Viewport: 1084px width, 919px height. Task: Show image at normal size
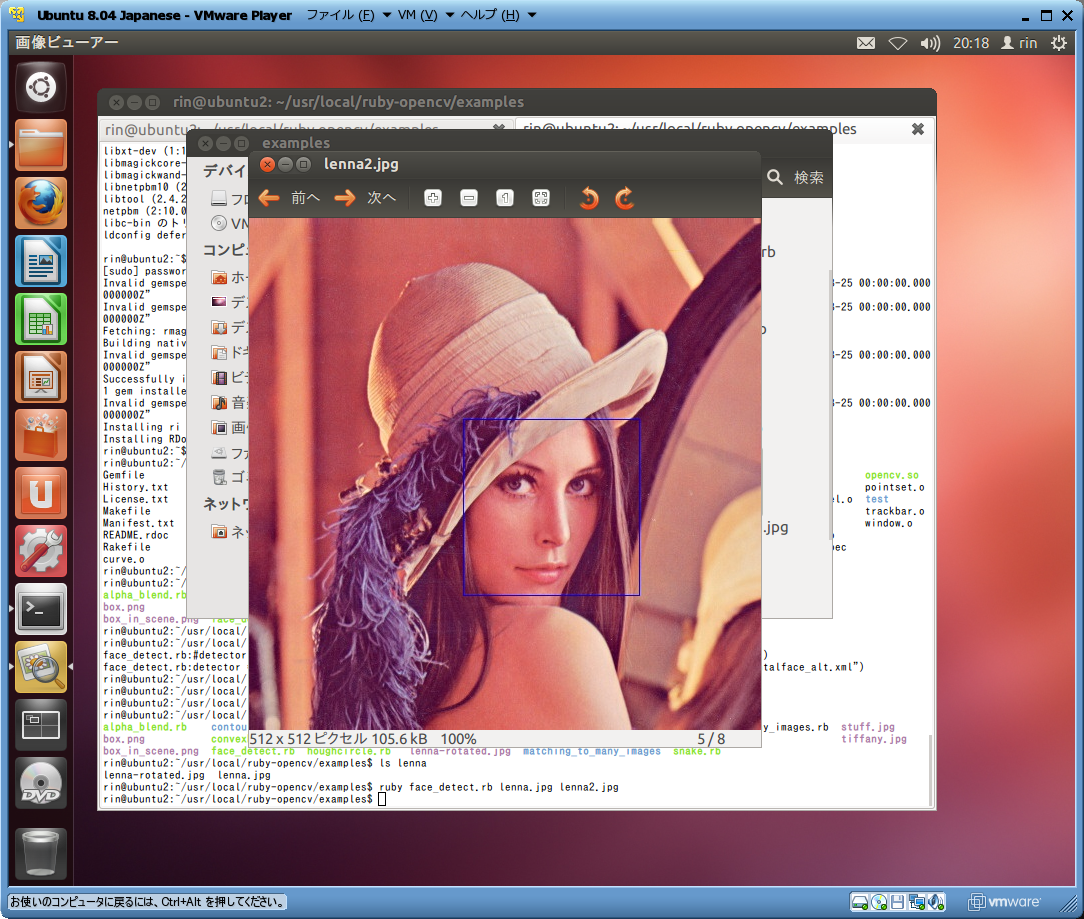[505, 198]
